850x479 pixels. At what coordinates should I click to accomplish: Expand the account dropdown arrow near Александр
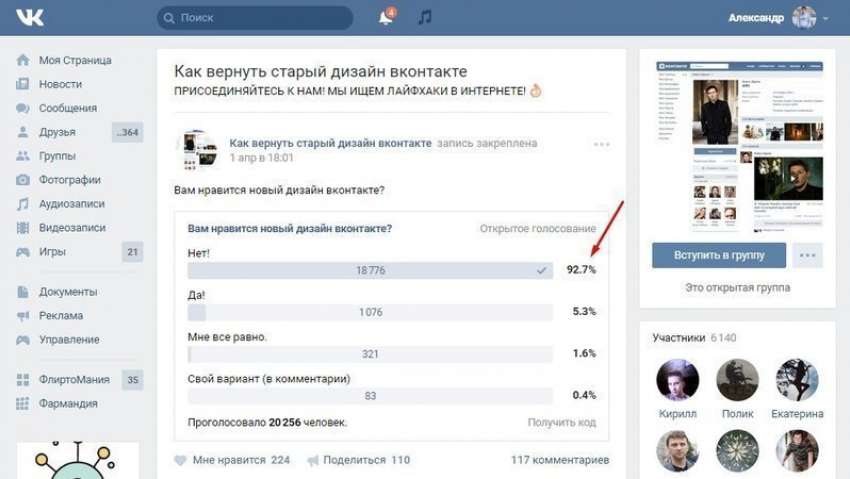coord(826,18)
